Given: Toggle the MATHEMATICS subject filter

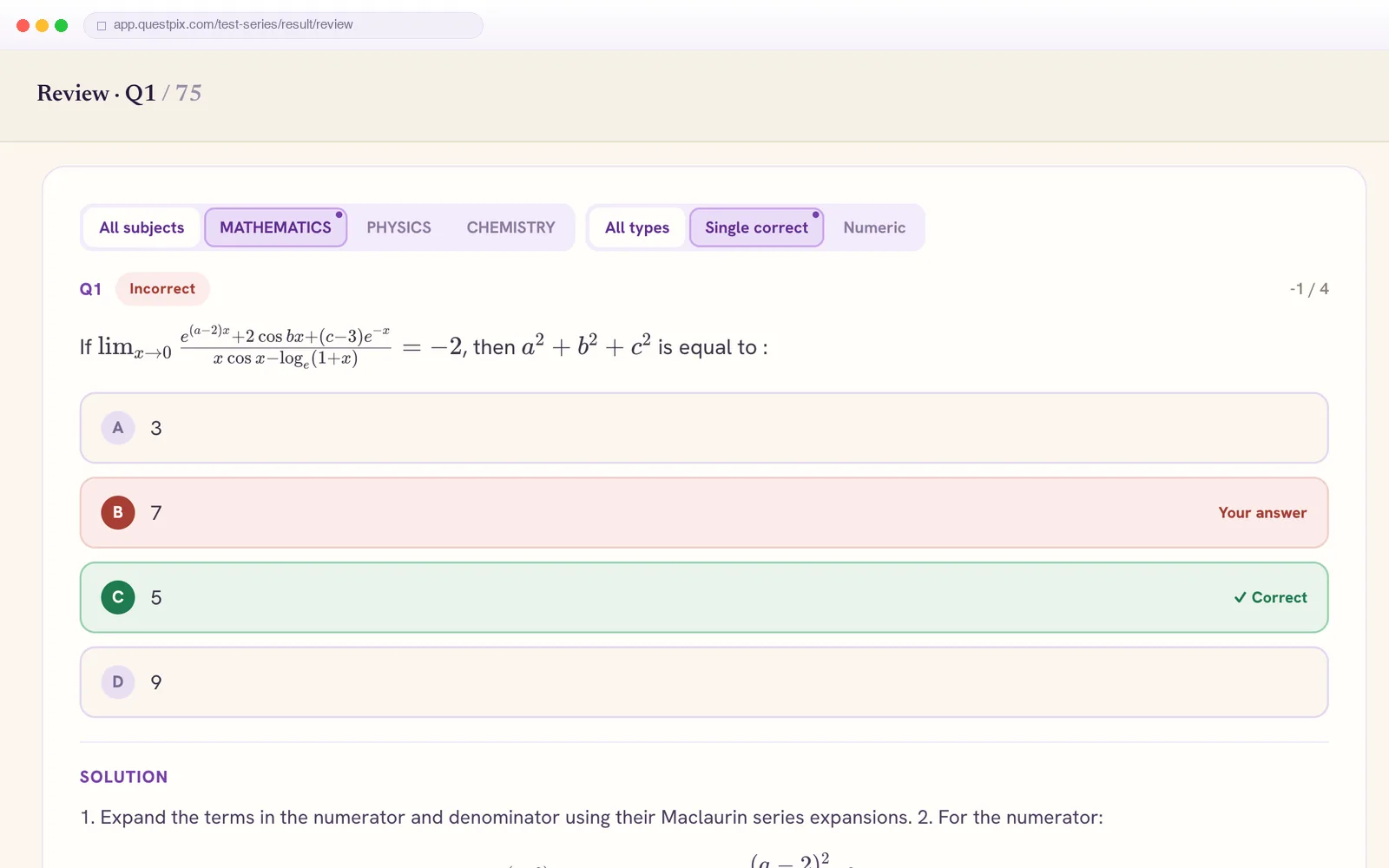Looking at the screenshot, I should (x=275, y=227).
